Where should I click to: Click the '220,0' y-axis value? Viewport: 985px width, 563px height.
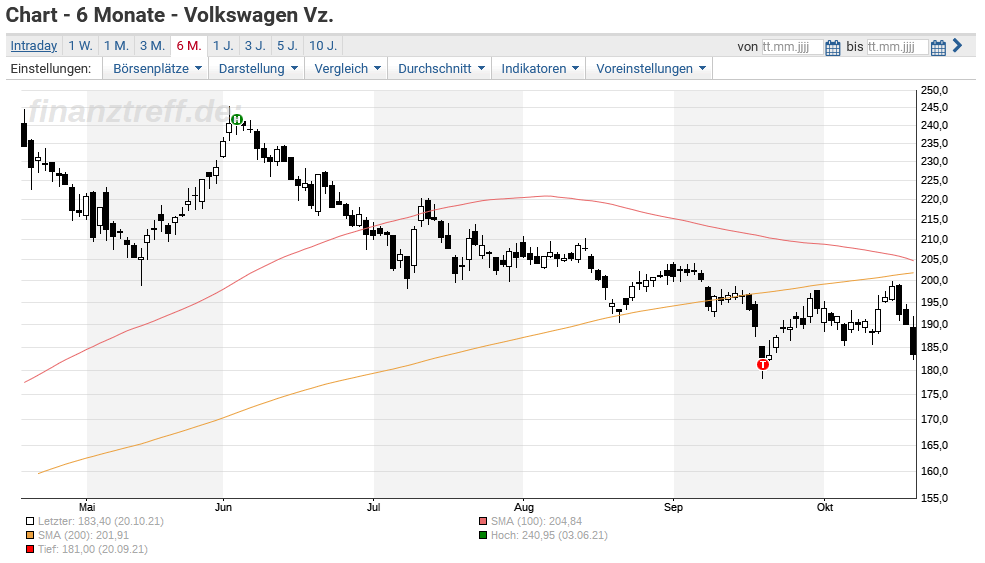point(935,199)
